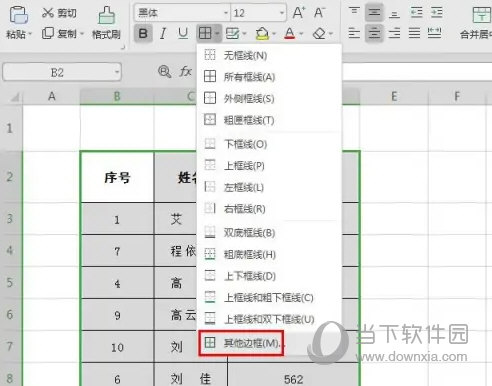Toggle middle vertical alignment
The width and height of the screenshot is (492, 386).
coord(374,13)
